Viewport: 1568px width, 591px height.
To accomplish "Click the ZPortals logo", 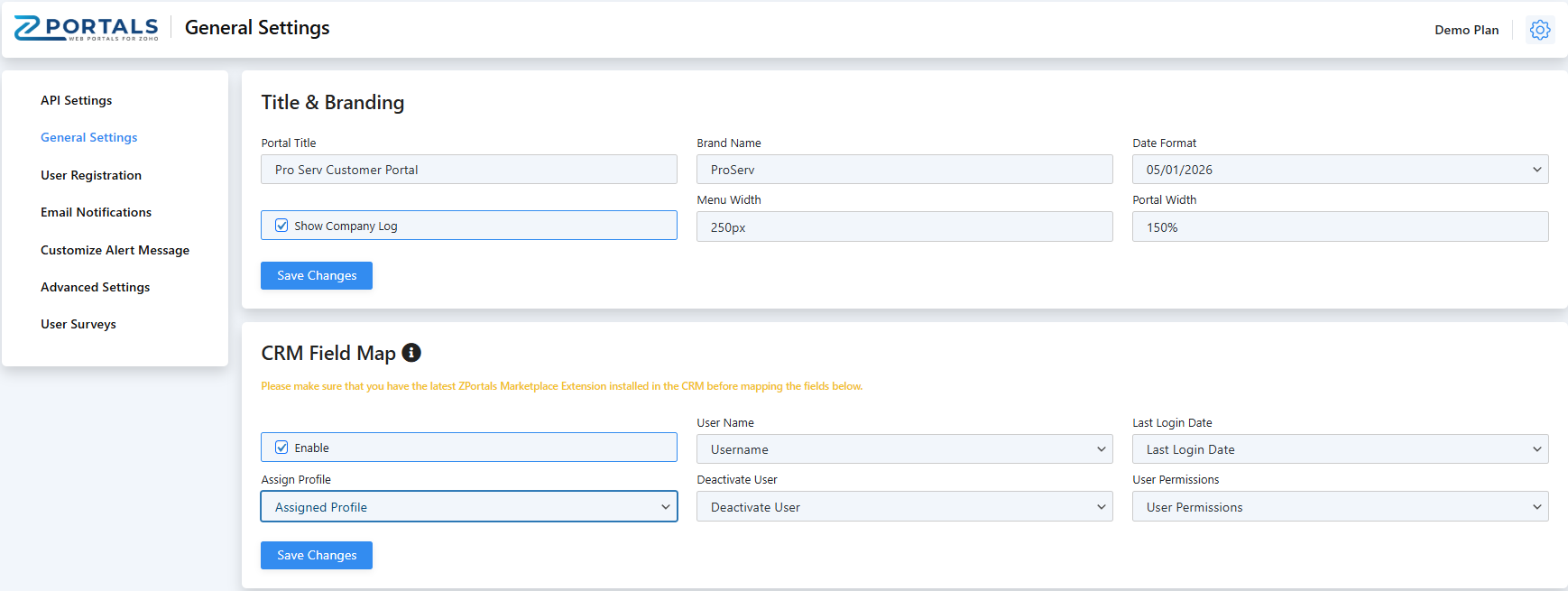I will pos(87,28).
